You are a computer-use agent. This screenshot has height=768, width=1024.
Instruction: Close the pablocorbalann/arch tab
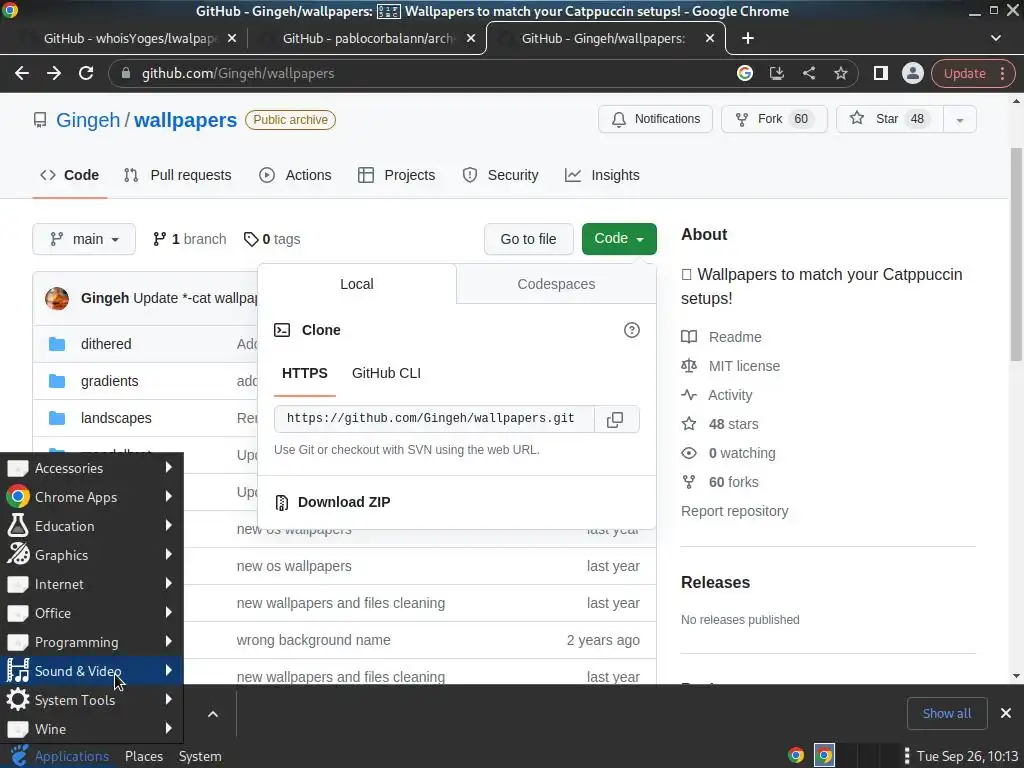point(471,39)
